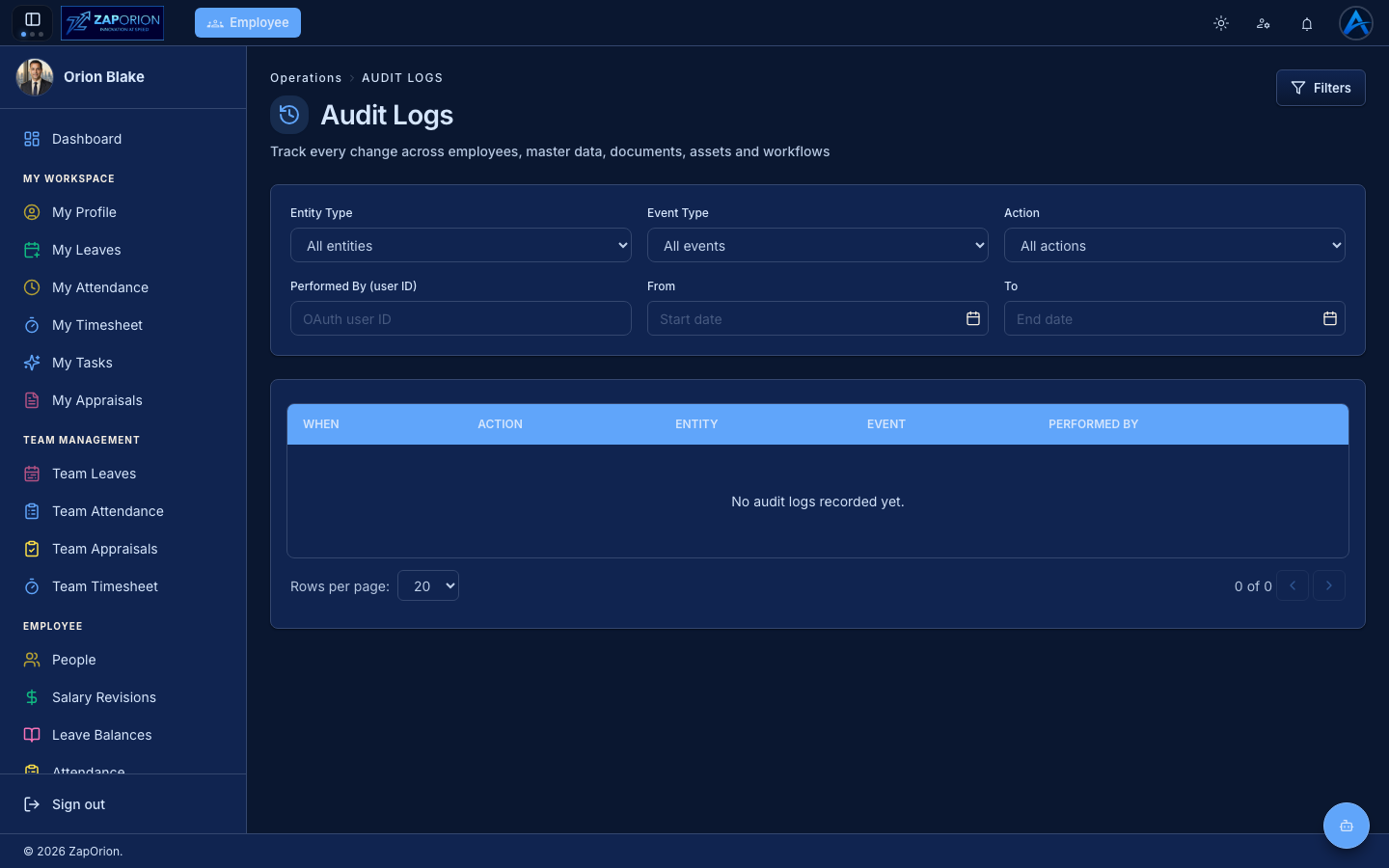Click Orion Blake user name
The width and height of the screenshot is (1389, 868).
104,77
